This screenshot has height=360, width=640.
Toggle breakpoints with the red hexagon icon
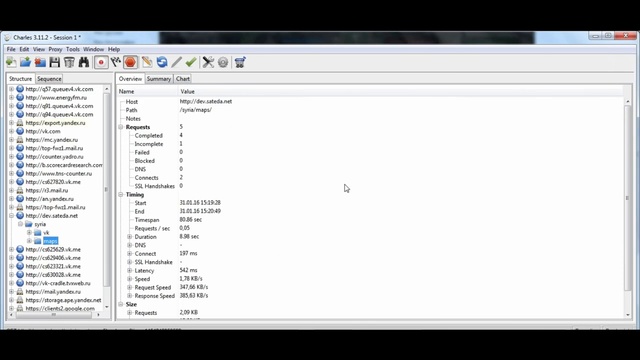130,62
